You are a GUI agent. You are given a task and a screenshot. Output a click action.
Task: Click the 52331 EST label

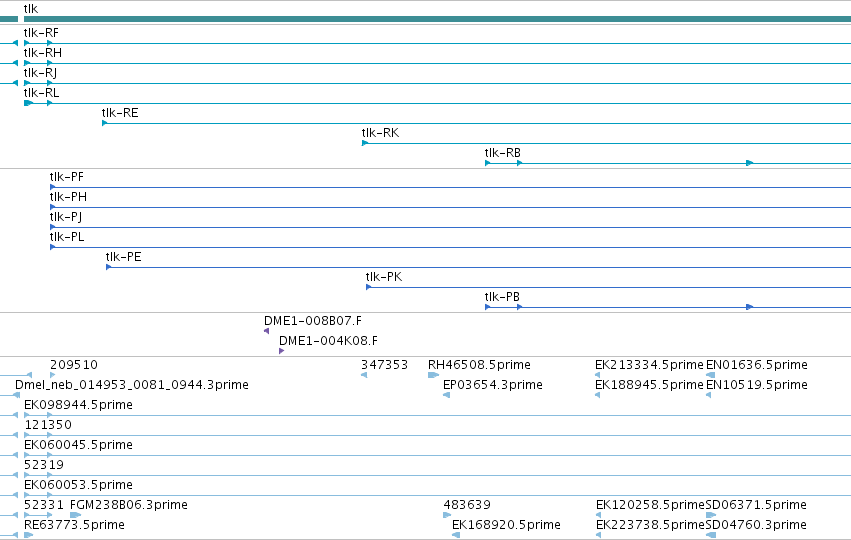tap(44, 505)
